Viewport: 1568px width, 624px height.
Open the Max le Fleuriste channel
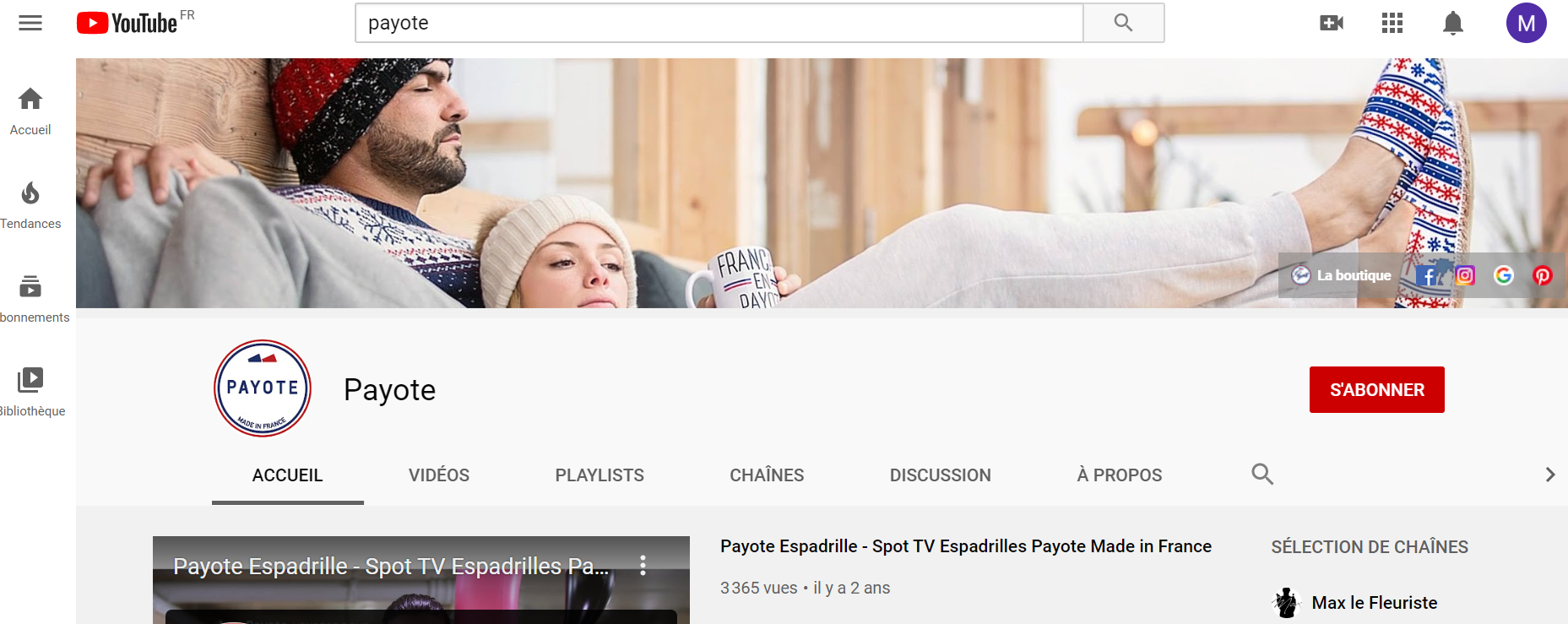pyautogui.click(x=1375, y=603)
